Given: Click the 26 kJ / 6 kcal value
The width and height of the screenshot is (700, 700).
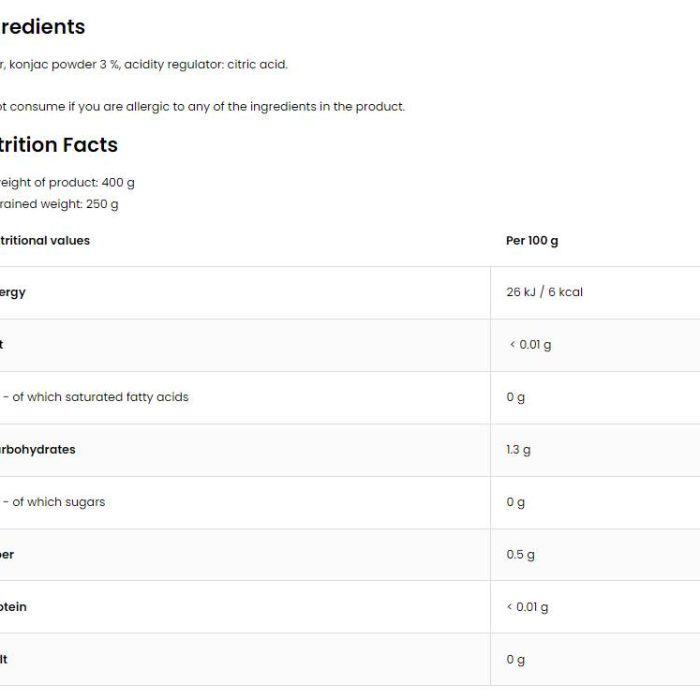Looking at the screenshot, I should (544, 292).
